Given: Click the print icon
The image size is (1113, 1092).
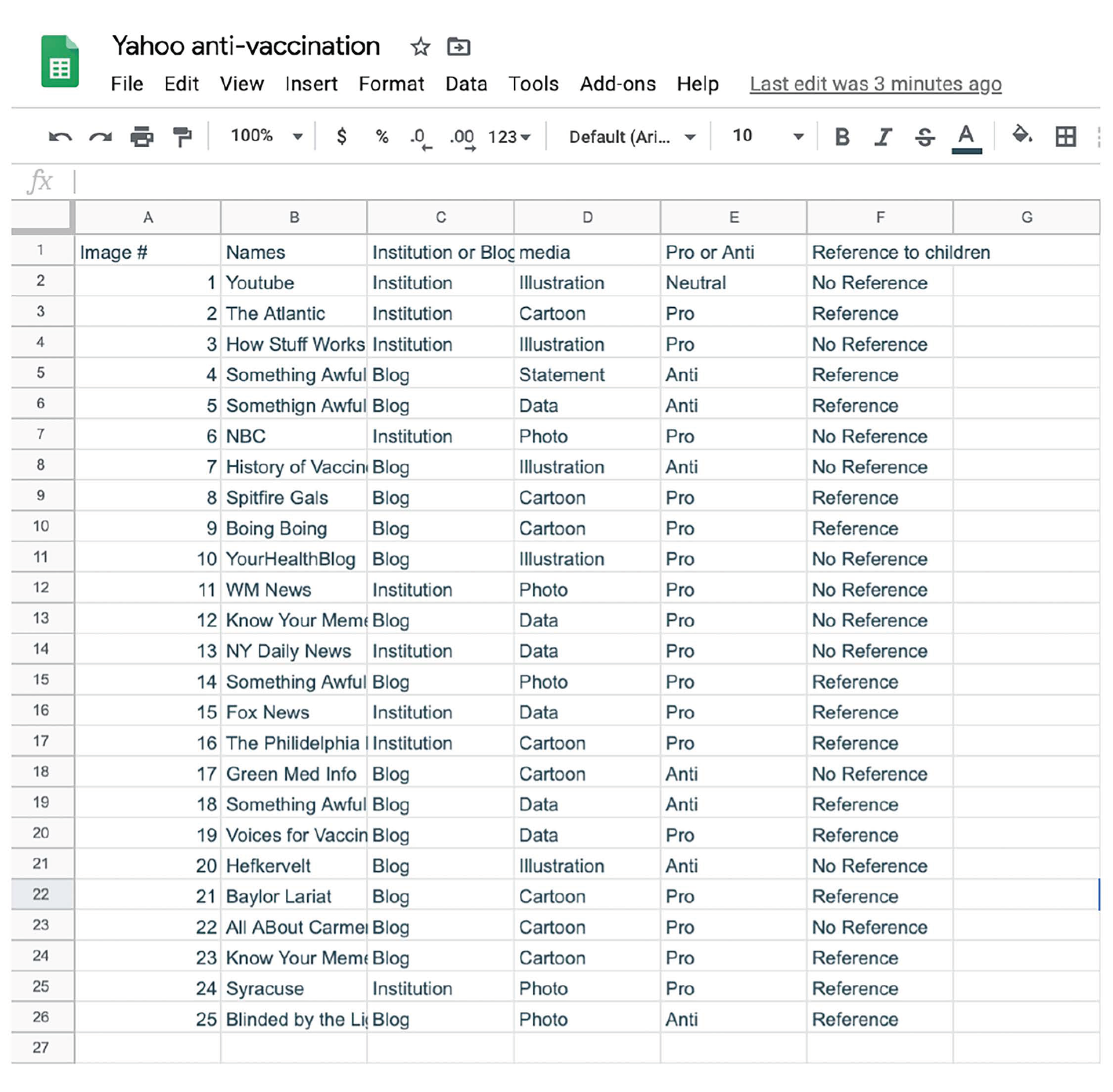Looking at the screenshot, I should [x=141, y=137].
